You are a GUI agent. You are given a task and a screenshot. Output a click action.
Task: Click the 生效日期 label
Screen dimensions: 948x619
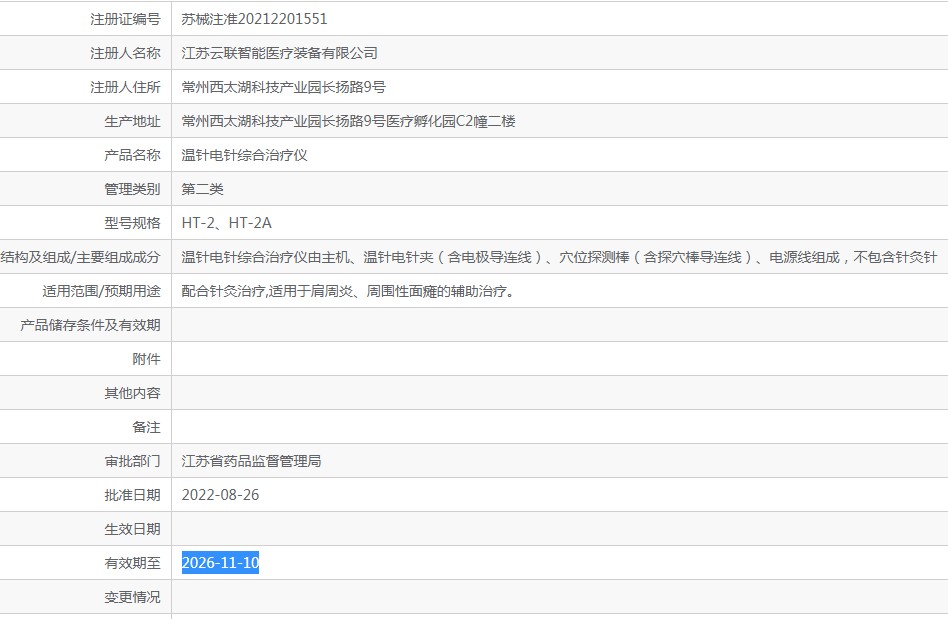point(132,529)
